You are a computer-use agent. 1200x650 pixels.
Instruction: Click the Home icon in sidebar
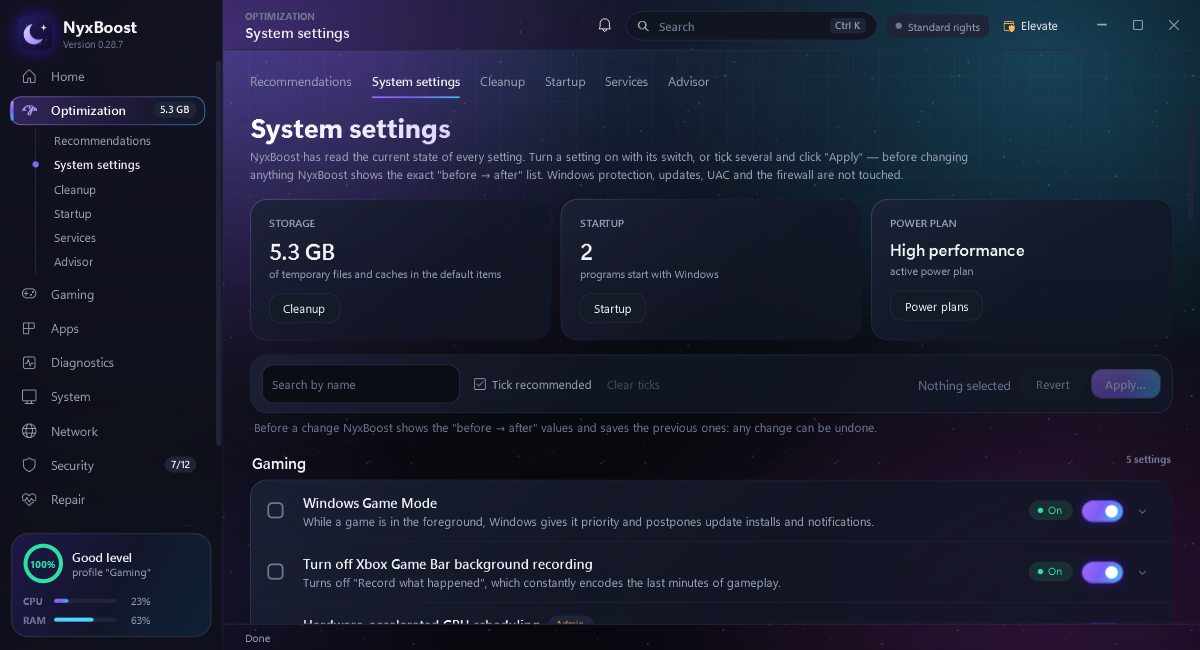click(30, 76)
